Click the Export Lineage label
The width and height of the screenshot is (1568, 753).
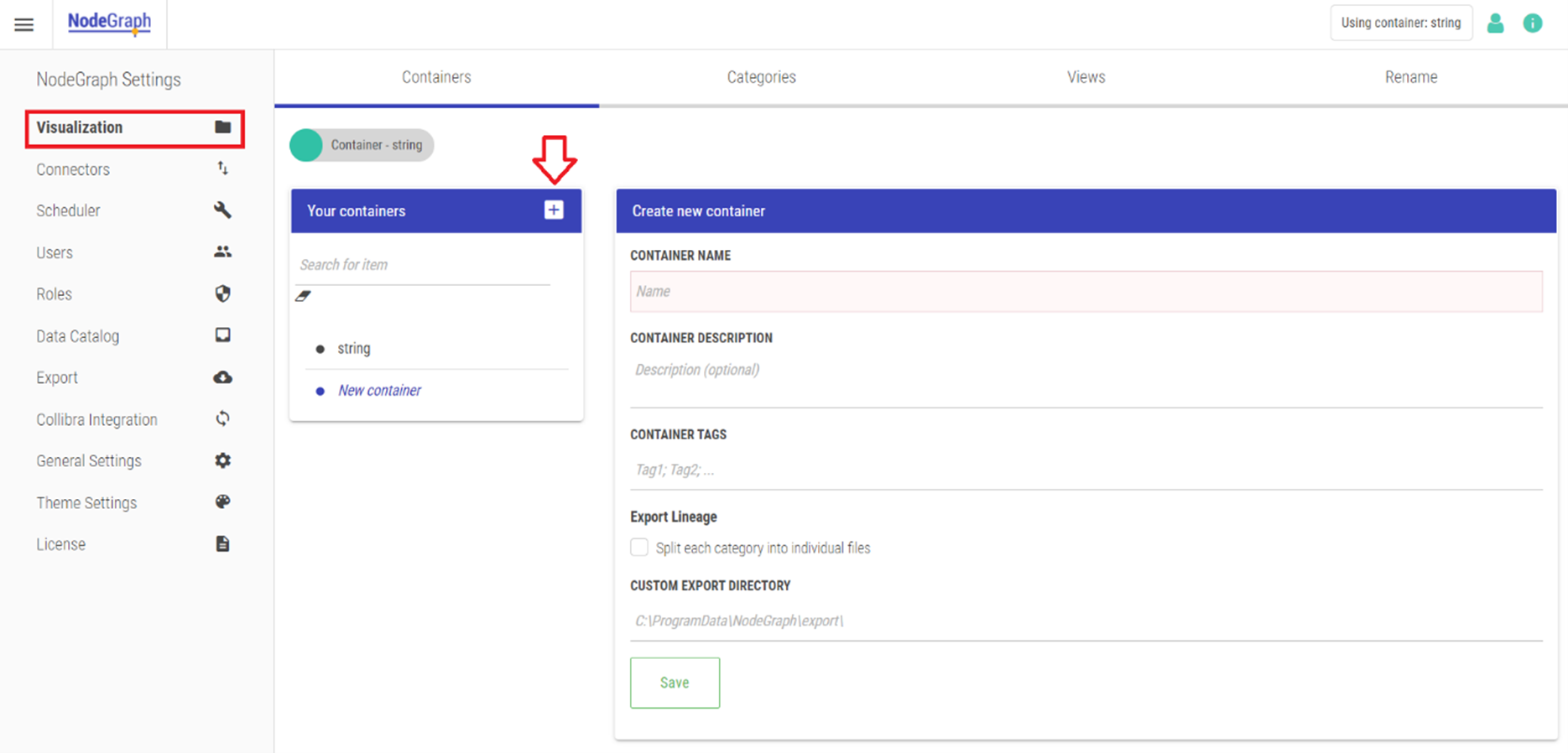(x=674, y=517)
